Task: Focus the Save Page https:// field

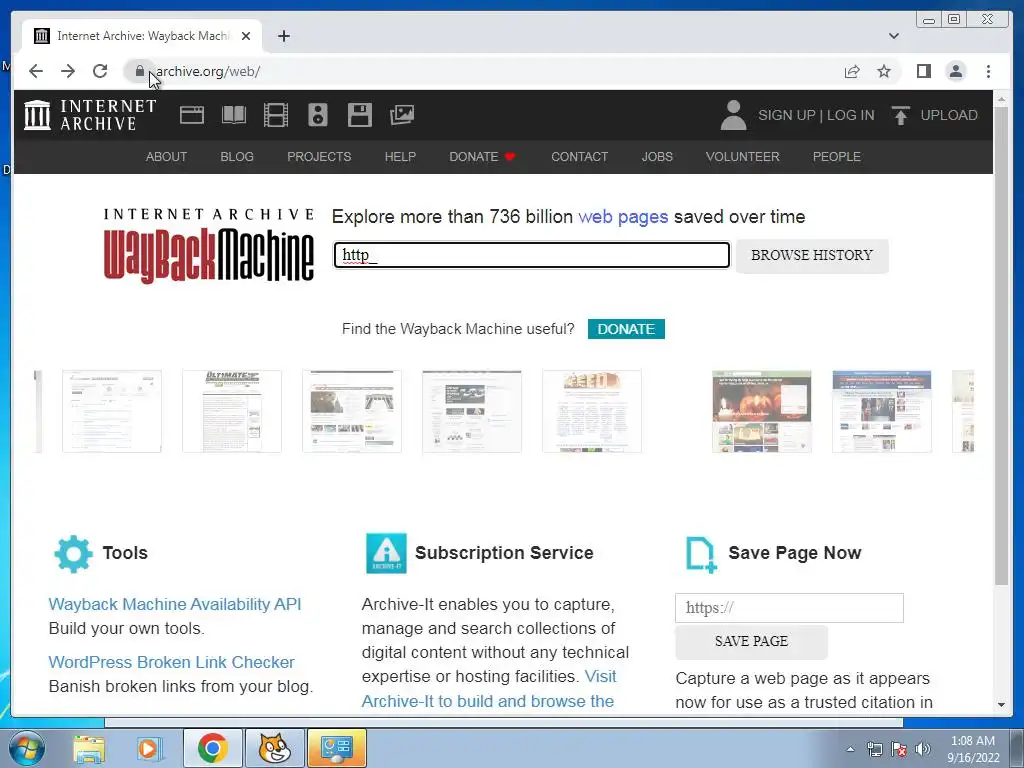Action: pyautogui.click(x=790, y=608)
